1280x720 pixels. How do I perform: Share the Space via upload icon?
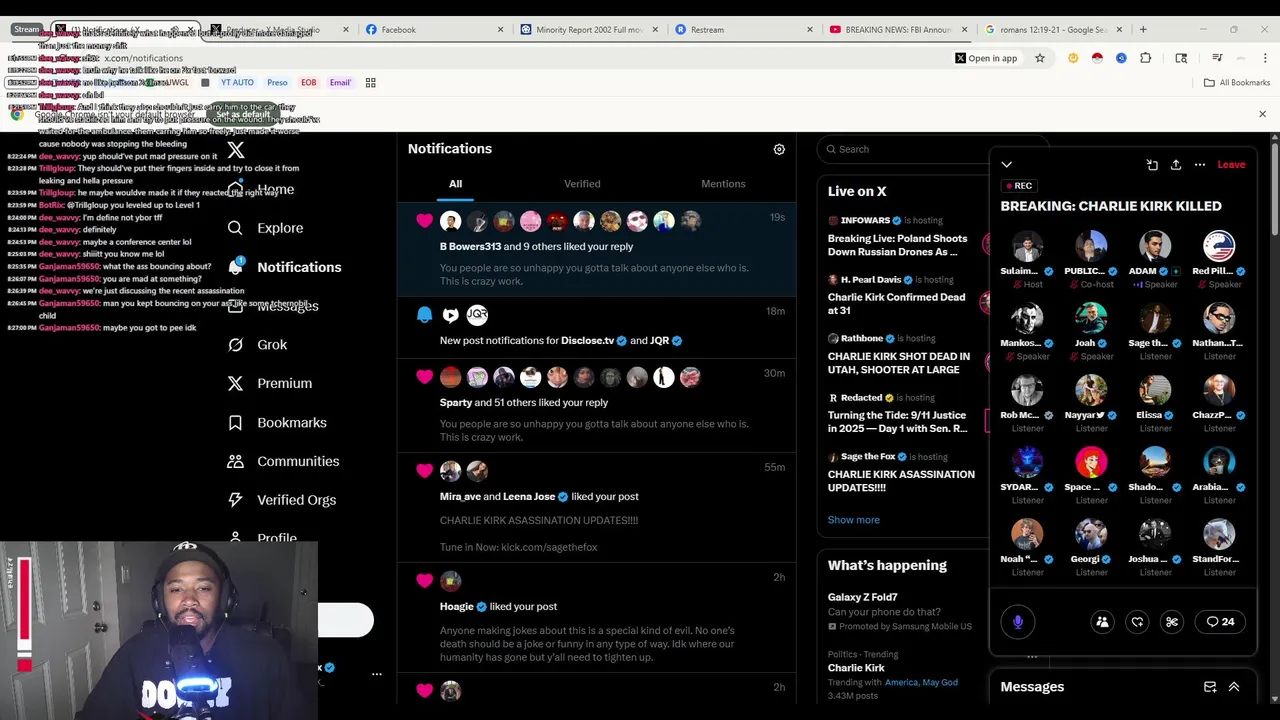(x=1176, y=165)
